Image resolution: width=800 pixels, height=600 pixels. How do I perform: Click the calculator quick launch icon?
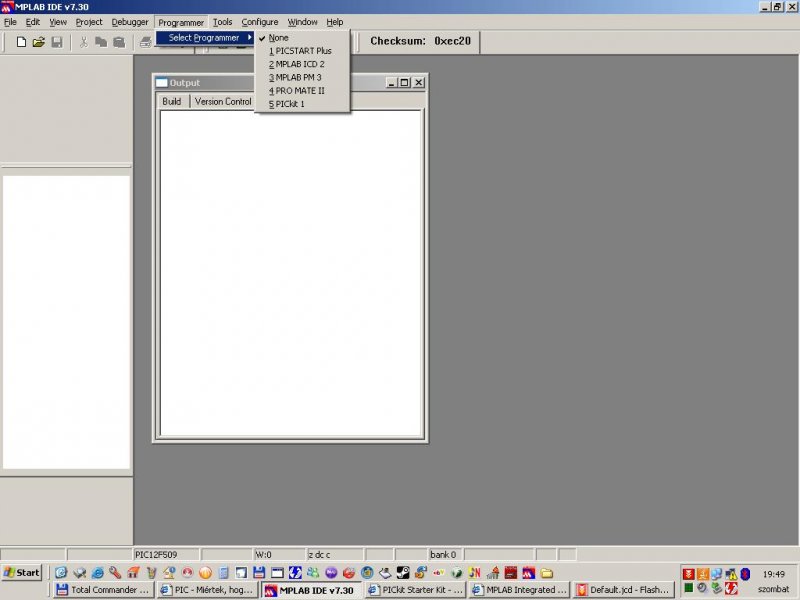pyautogui.click(x=223, y=573)
